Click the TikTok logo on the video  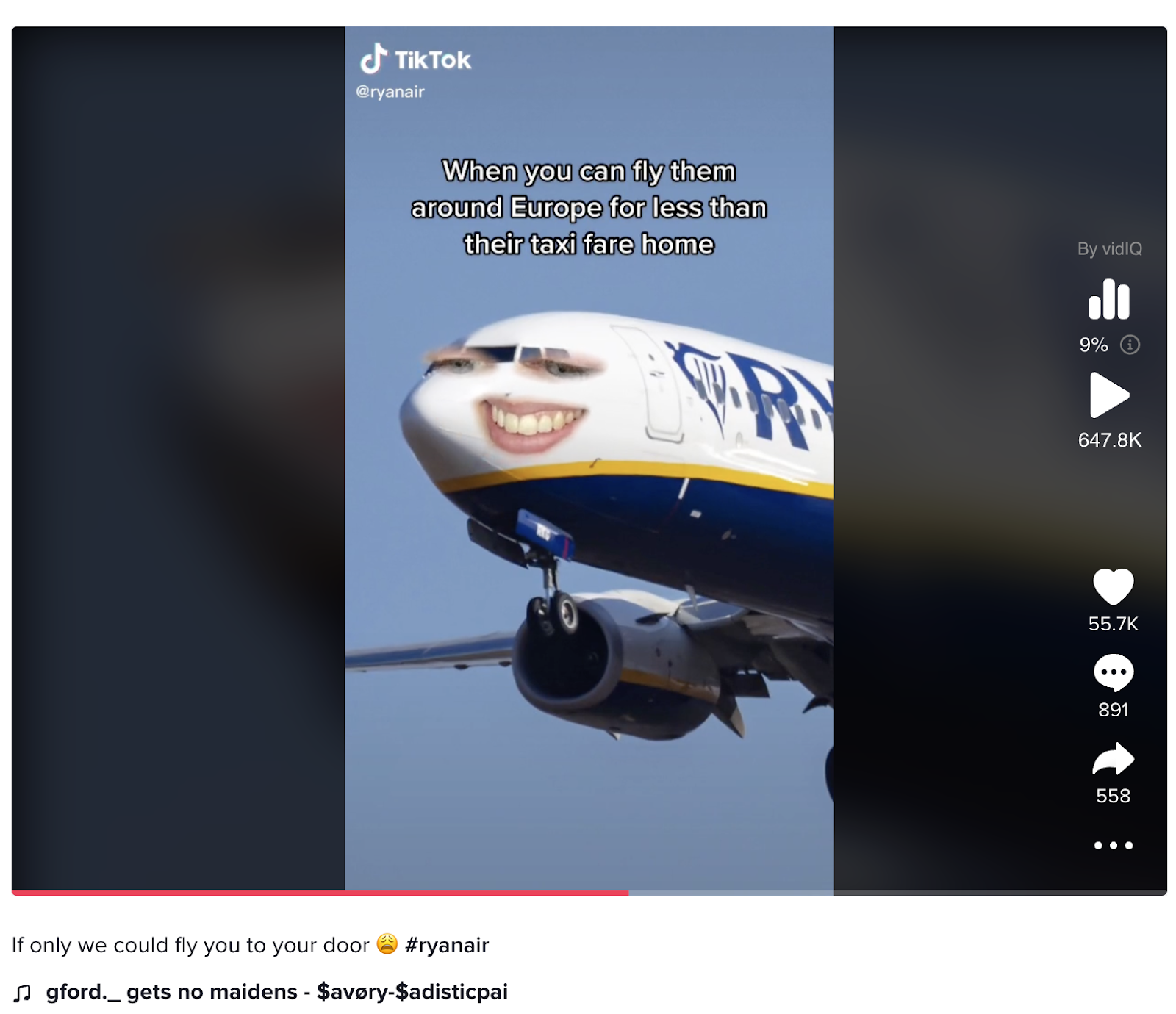(415, 60)
